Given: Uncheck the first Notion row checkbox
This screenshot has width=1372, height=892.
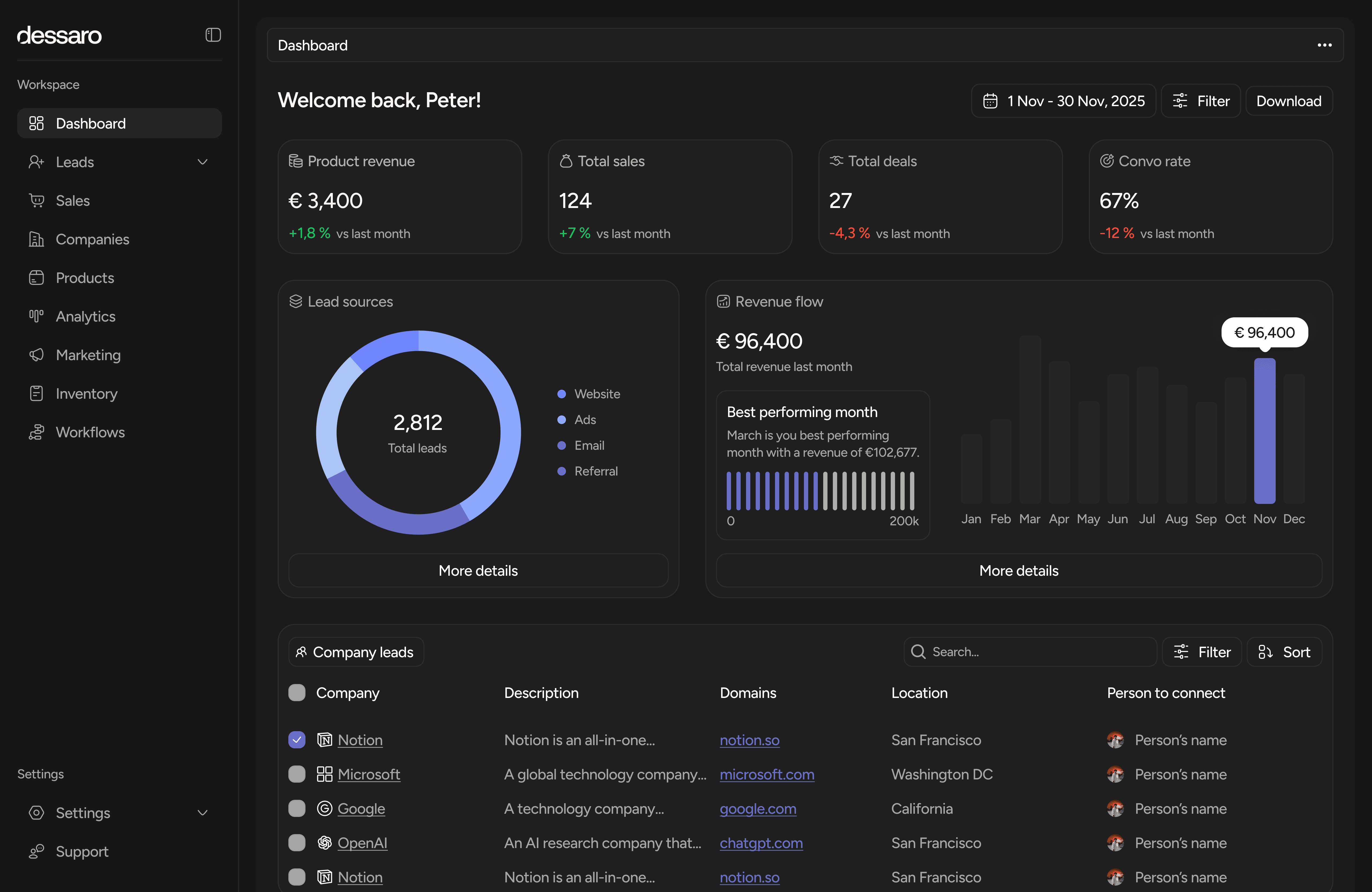Looking at the screenshot, I should pos(297,739).
